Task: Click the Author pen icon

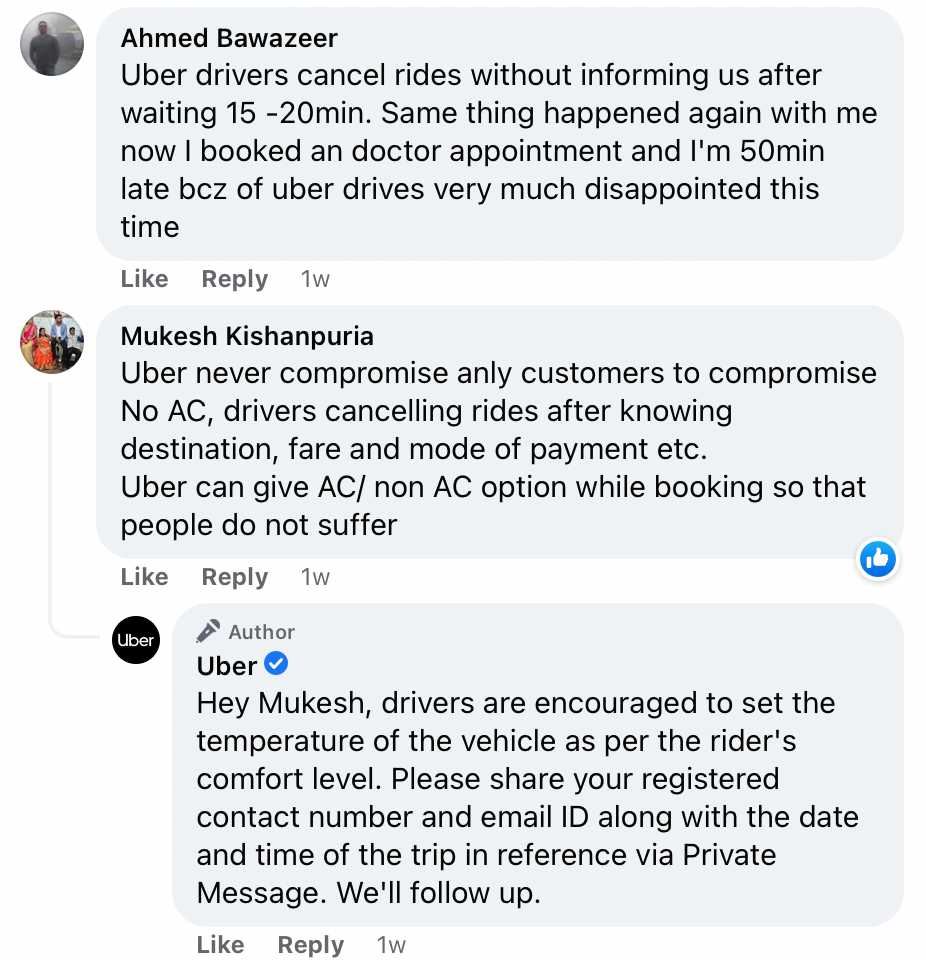Action: [x=208, y=631]
